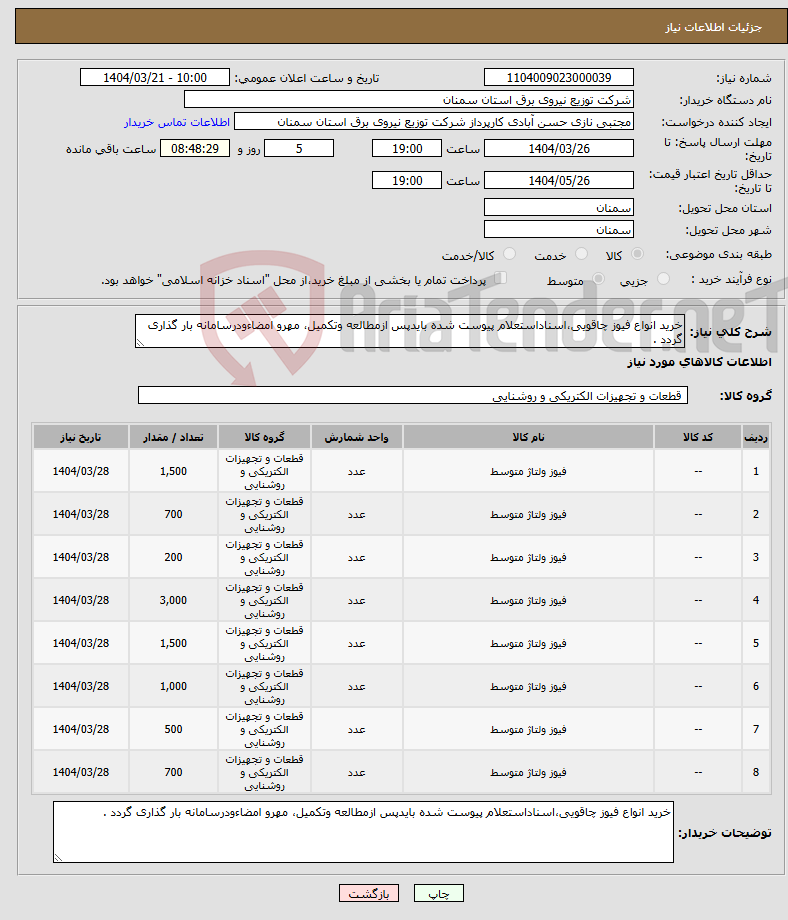Select quantity 1,500 in row 5
The height and width of the screenshot is (920, 788).
click(x=173, y=643)
